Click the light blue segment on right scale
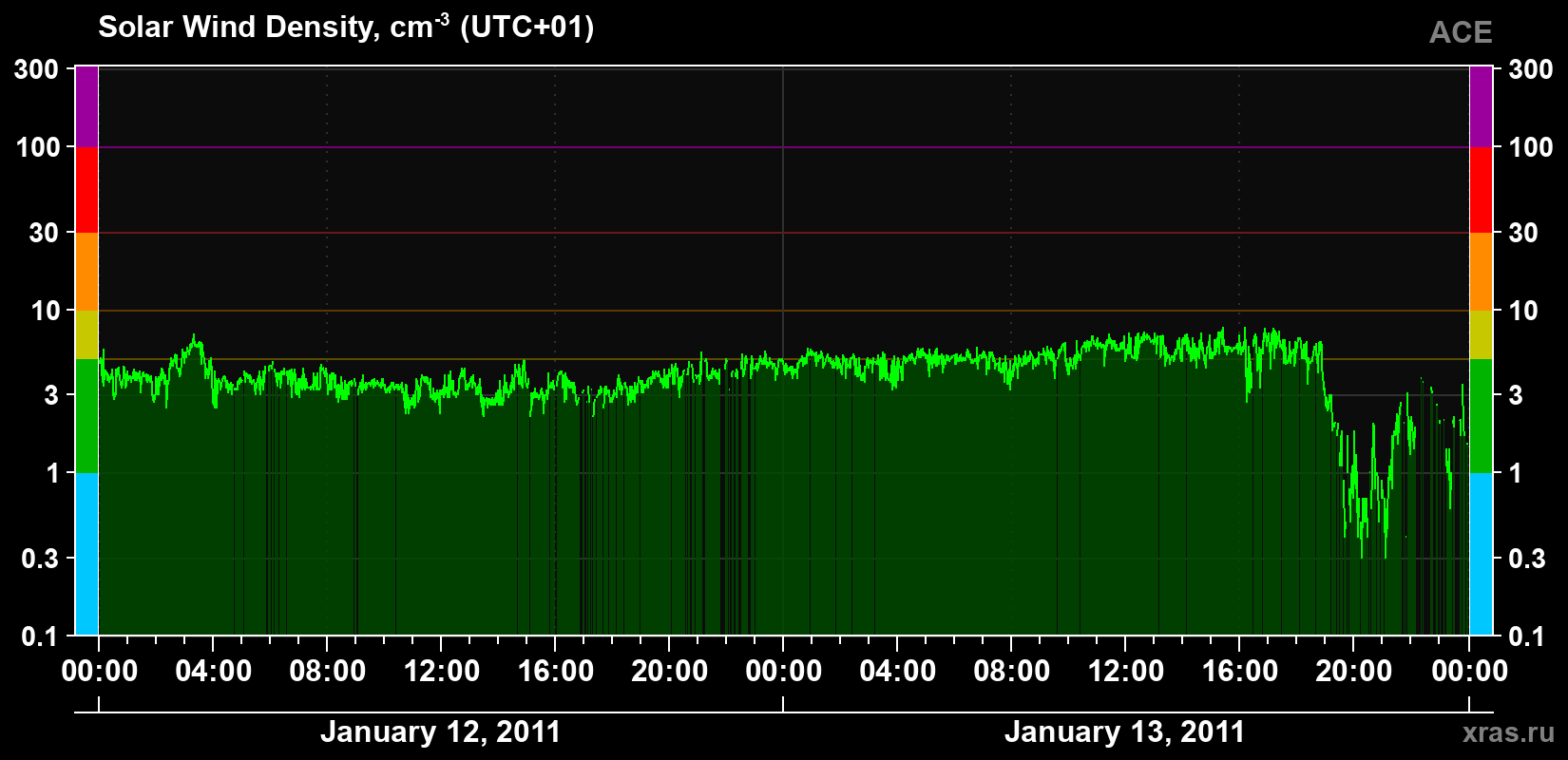This screenshot has height=760, width=1568. [x=1481, y=554]
